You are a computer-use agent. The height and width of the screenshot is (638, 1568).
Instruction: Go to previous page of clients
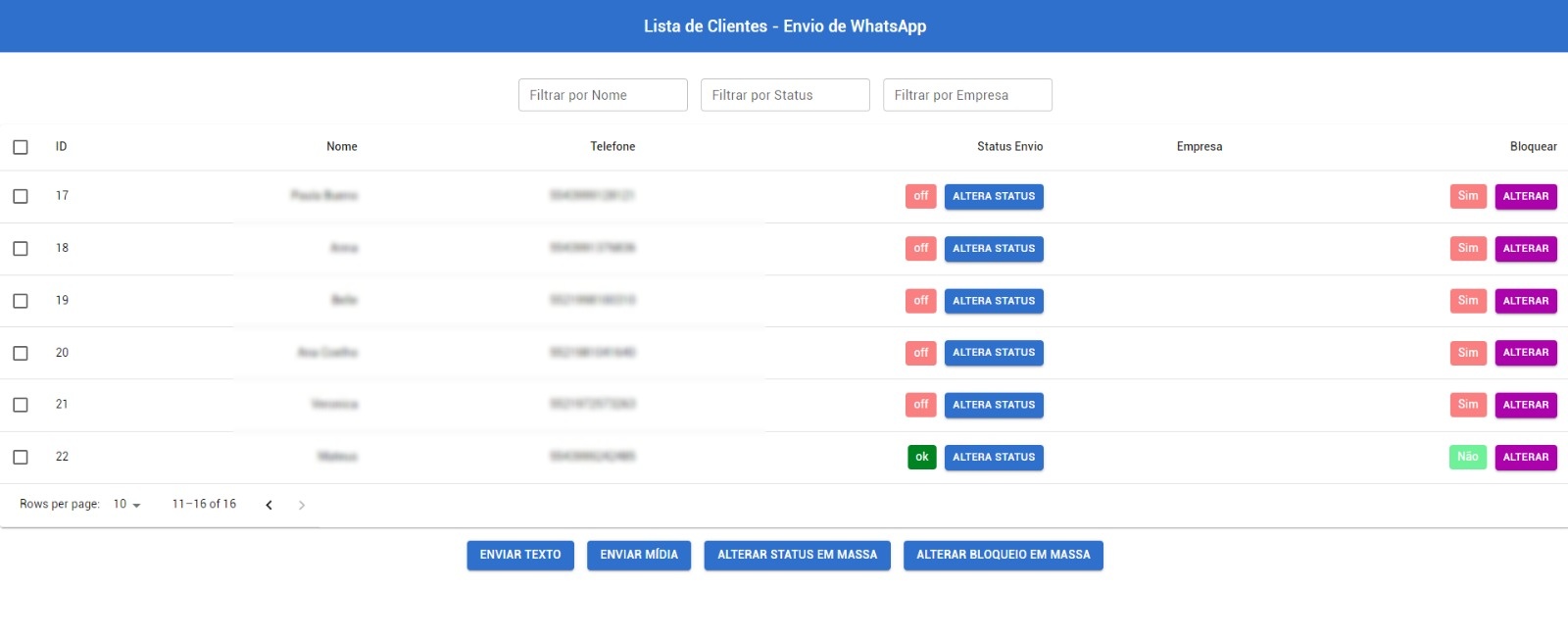[x=269, y=505]
